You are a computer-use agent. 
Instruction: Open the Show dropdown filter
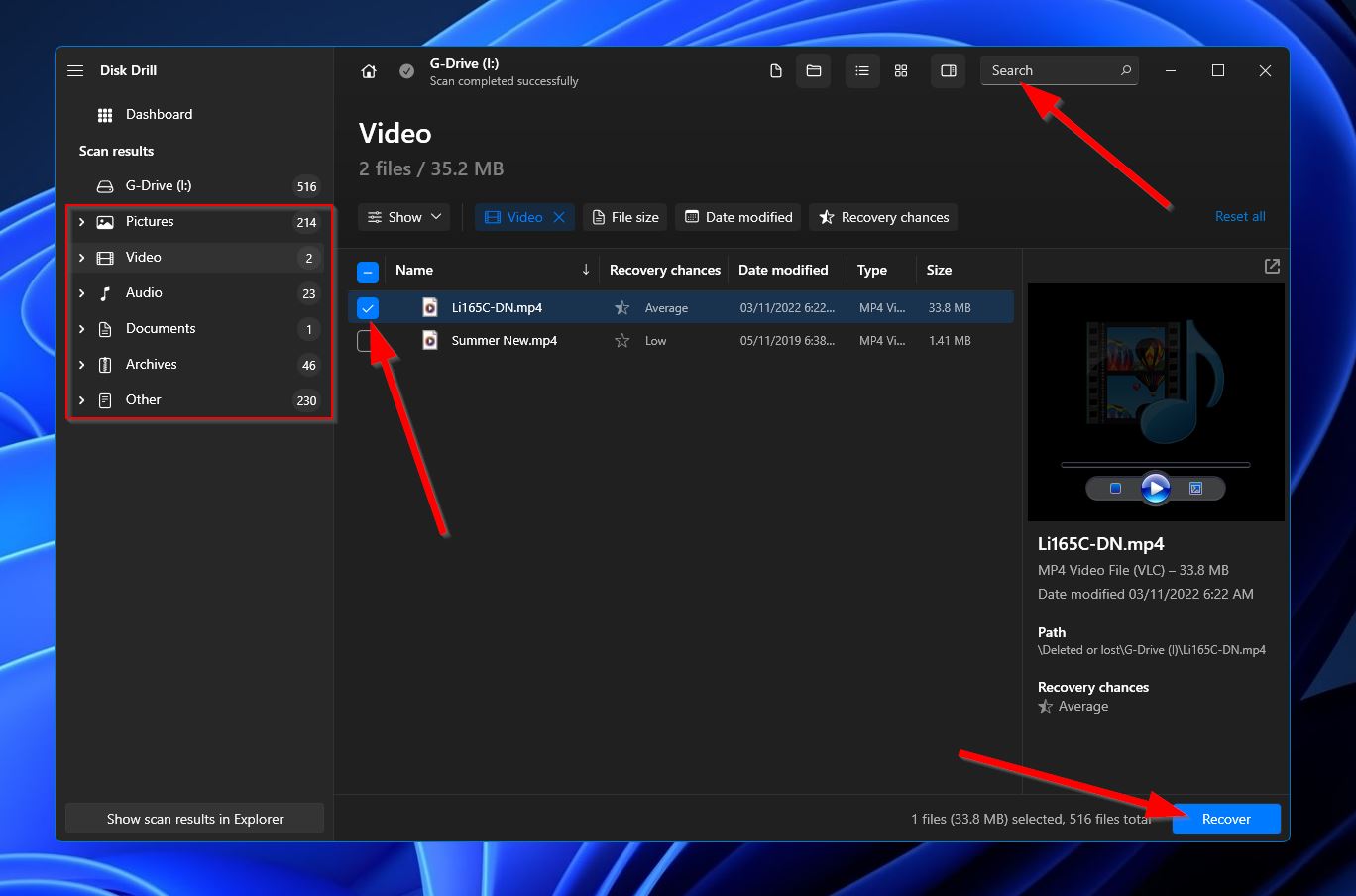click(x=404, y=217)
